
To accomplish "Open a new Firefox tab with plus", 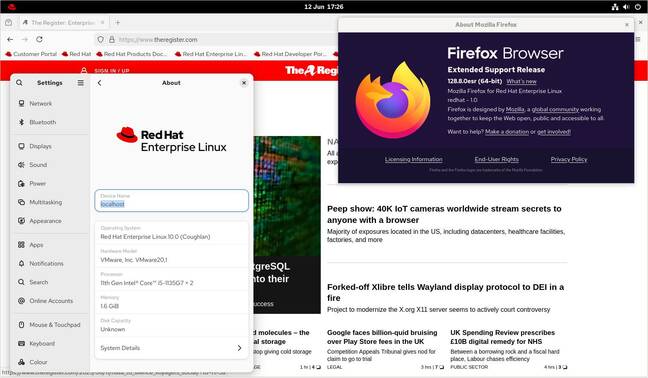I will pos(118,23).
